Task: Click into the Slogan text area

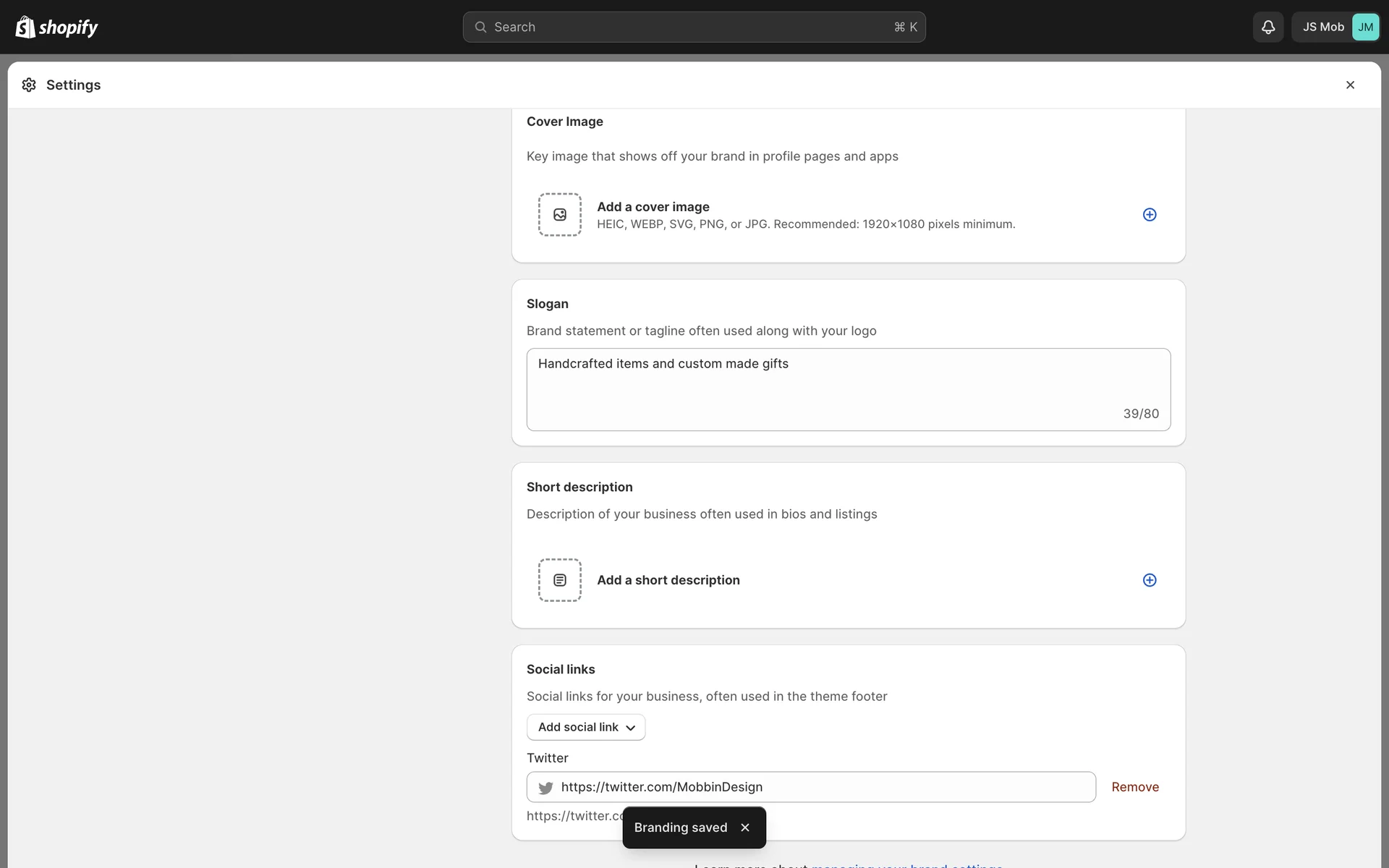Action: tap(848, 389)
